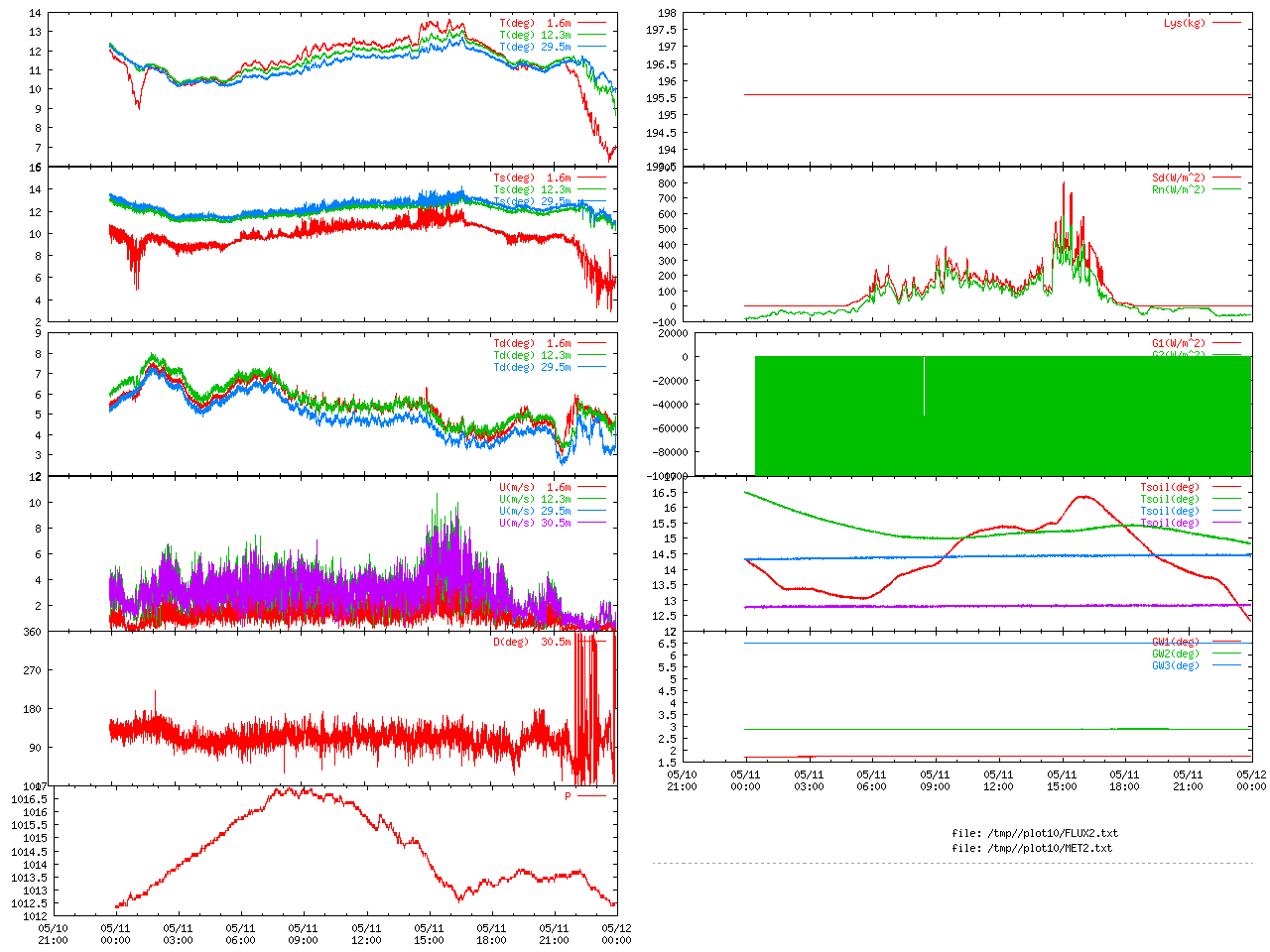Image resolution: width=1270 pixels, height=952 pixels.
Task: Click the GW1(deg) legend label
Action: (1176, 642)
